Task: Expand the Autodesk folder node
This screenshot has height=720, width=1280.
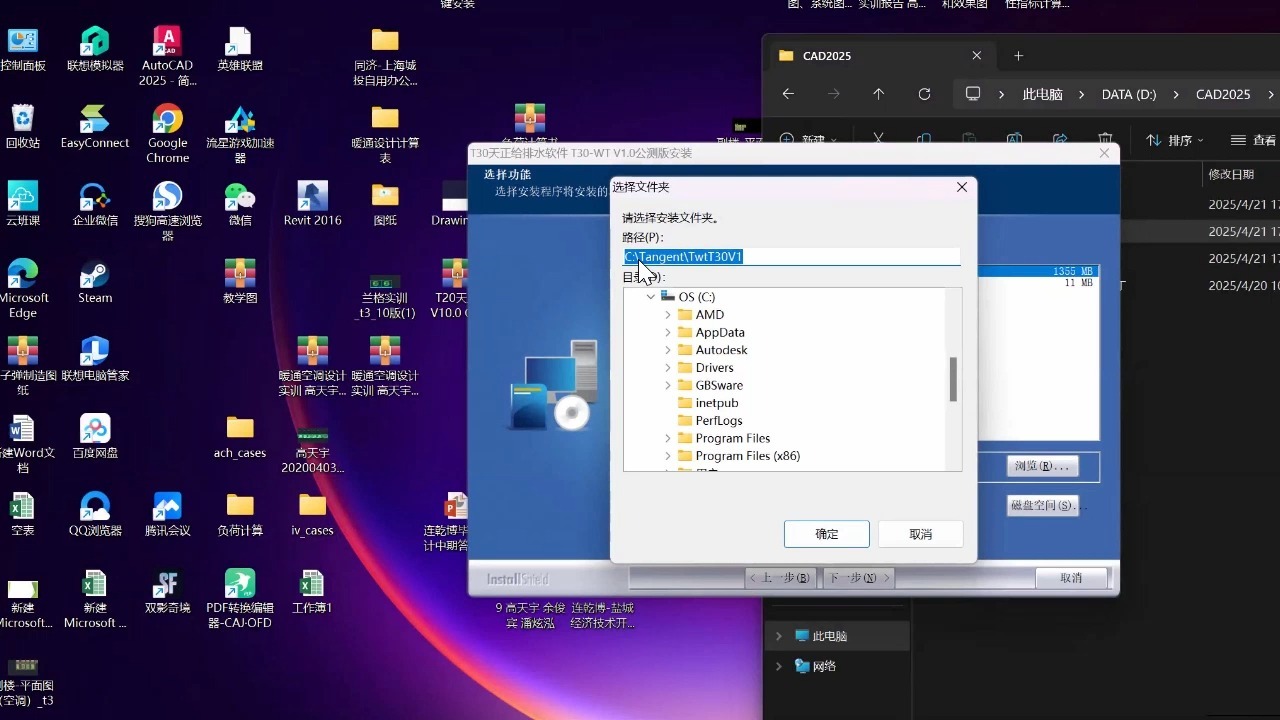Action: click(x=668, y=350)
